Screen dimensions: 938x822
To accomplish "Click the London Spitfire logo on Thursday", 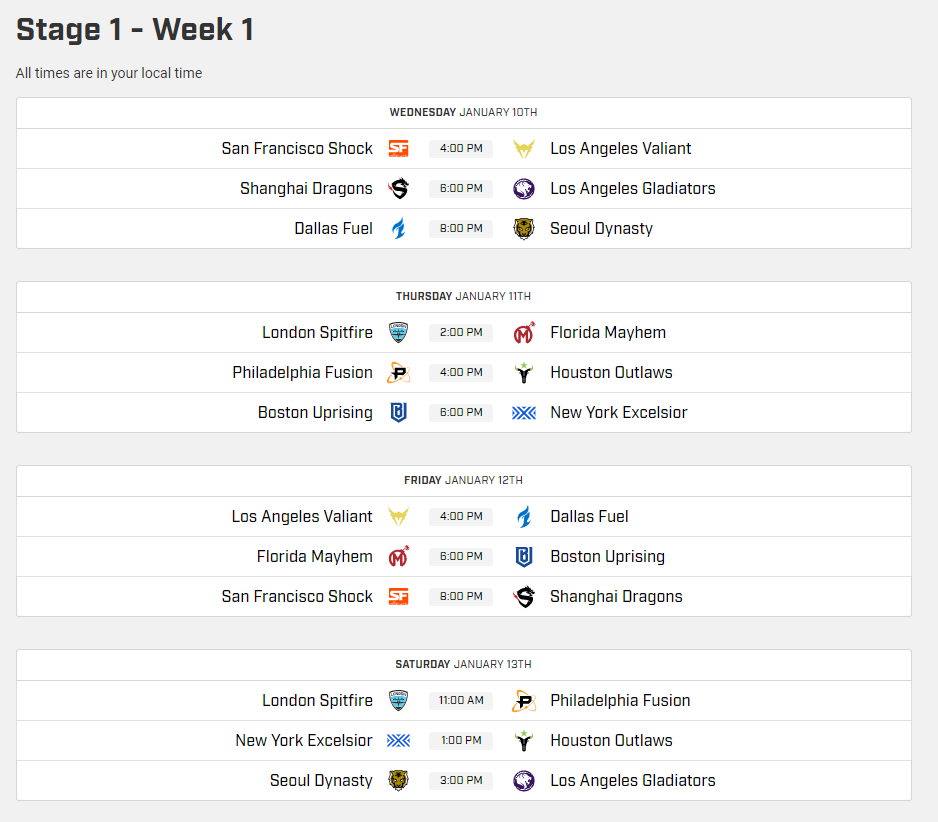I will (398, 333).
